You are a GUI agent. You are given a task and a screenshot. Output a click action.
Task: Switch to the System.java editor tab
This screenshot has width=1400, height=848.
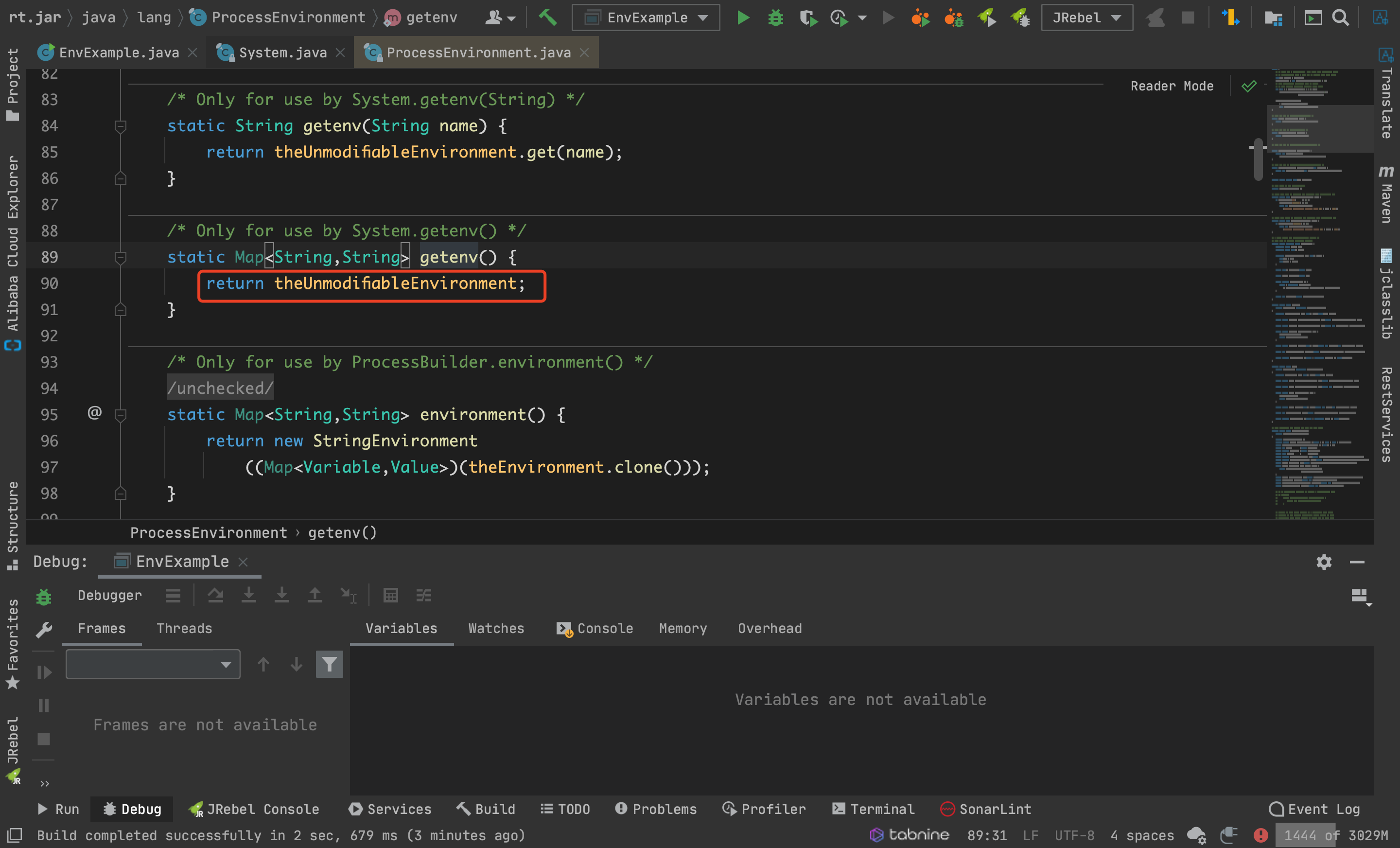coord(282,53)
